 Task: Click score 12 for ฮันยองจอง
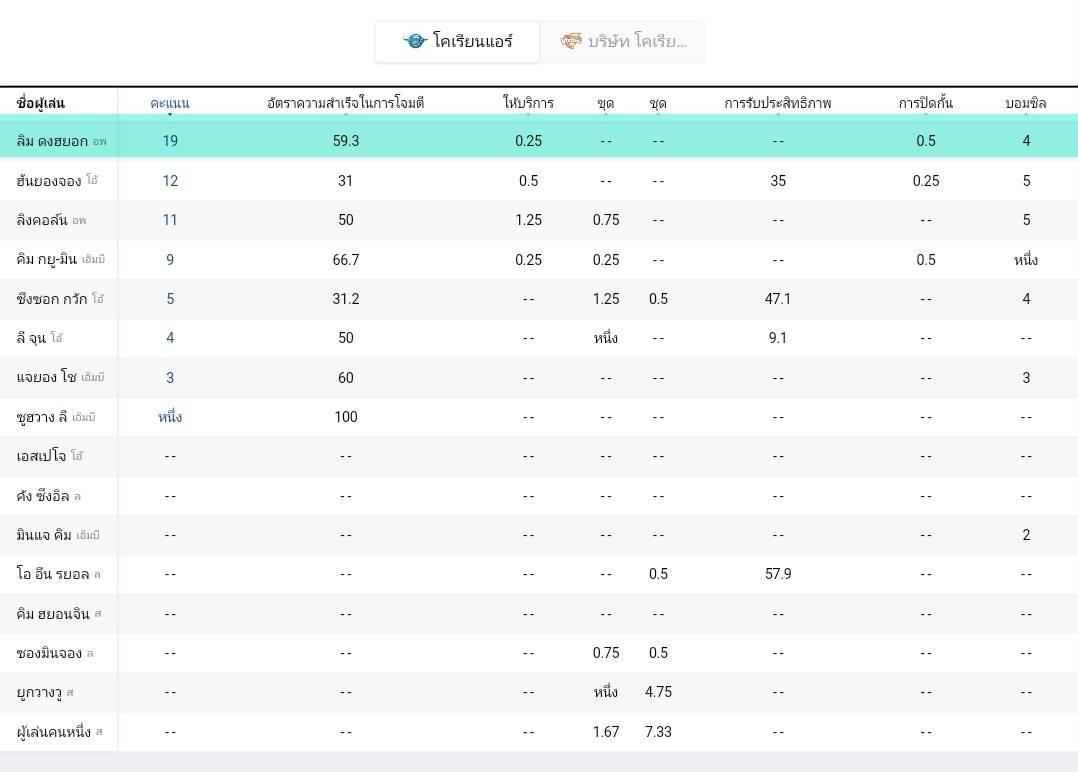tap(170, 181)
